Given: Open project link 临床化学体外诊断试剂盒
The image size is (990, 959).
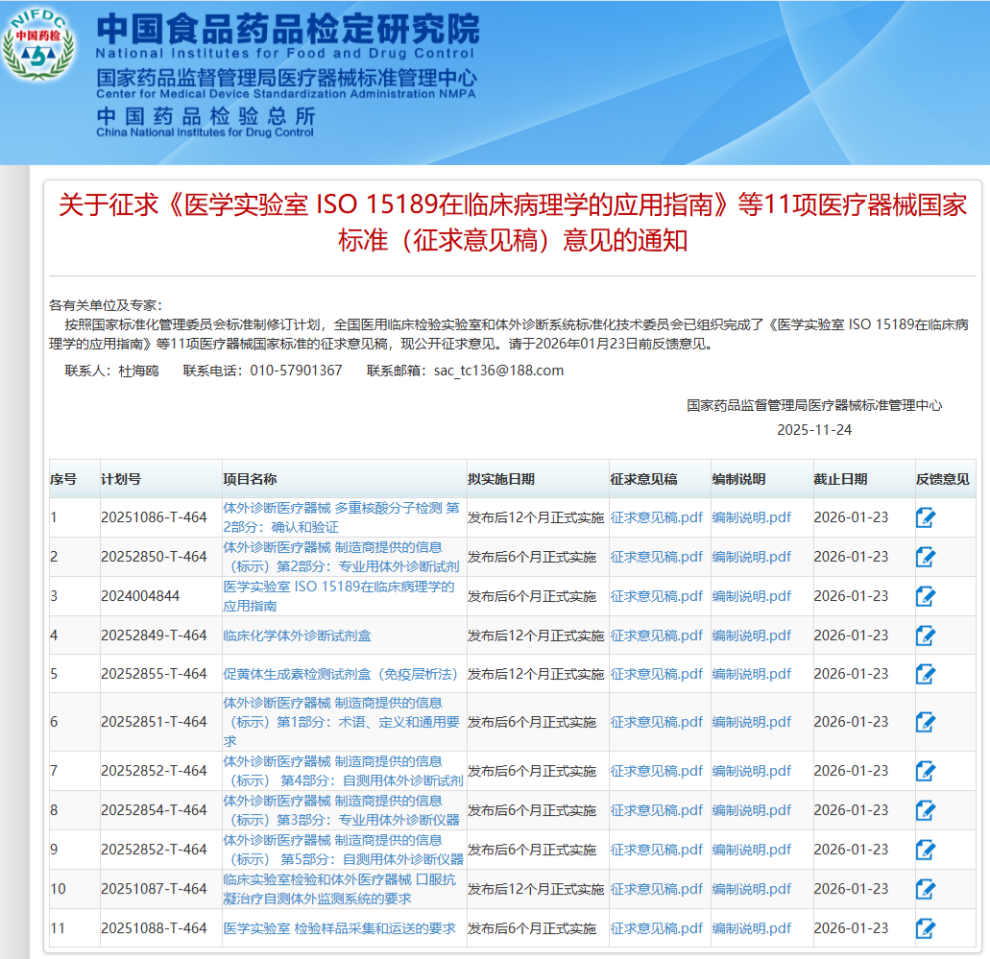Looking at the screenshot, I should click(296, 635).
